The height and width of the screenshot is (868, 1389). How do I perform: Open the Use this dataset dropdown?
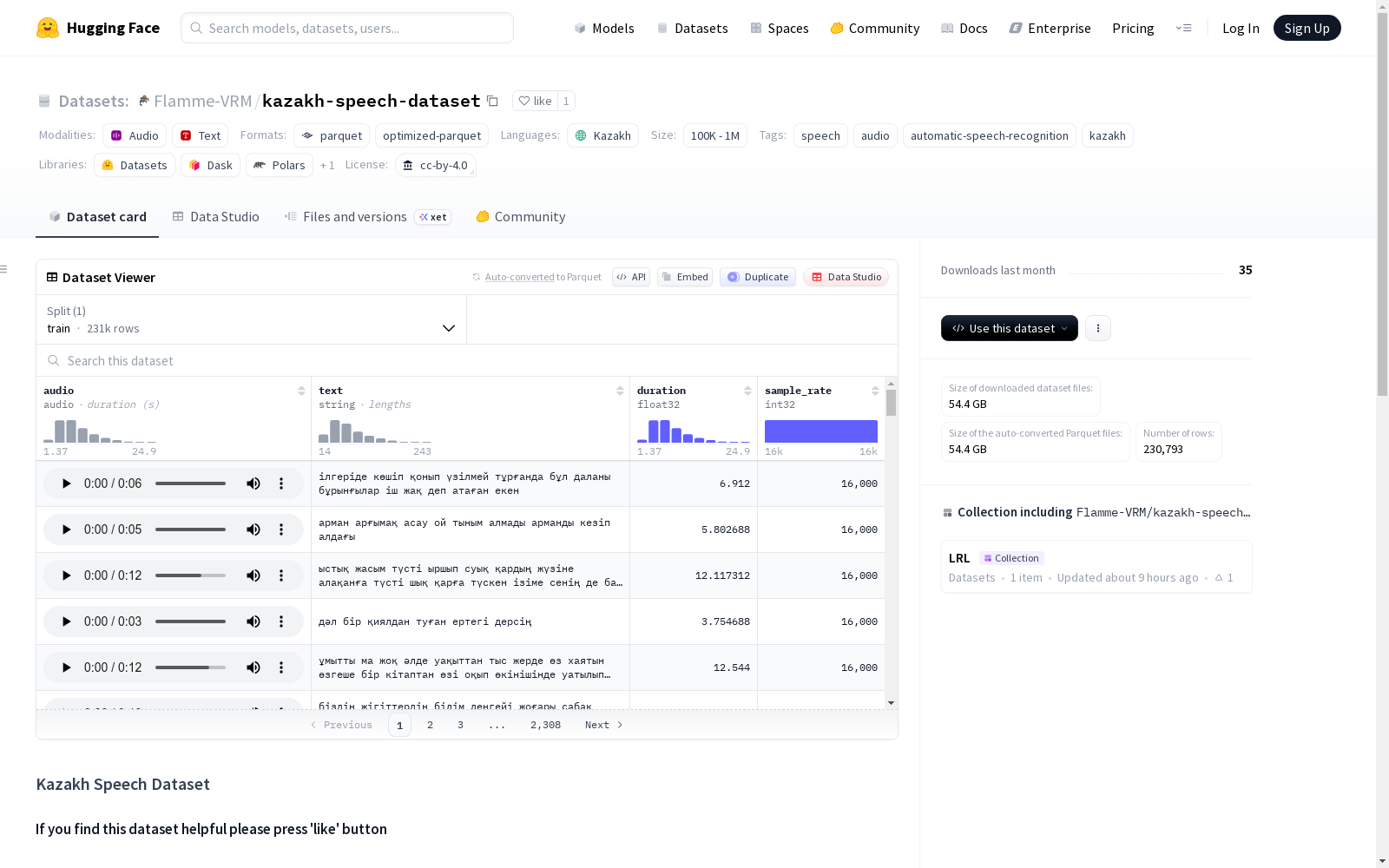click(x=1010, y=328)
